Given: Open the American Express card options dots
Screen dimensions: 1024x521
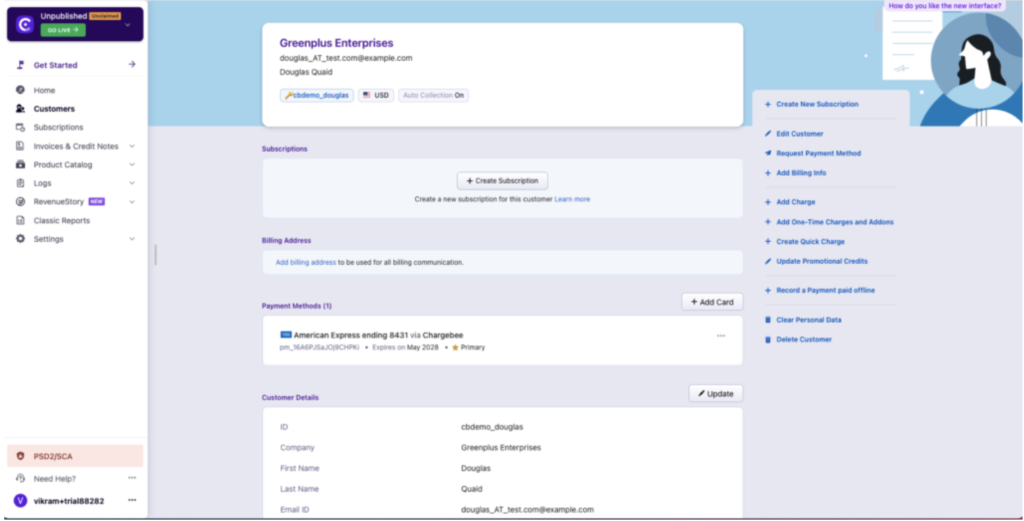Looking at the screenshot, I should [721, 336].
